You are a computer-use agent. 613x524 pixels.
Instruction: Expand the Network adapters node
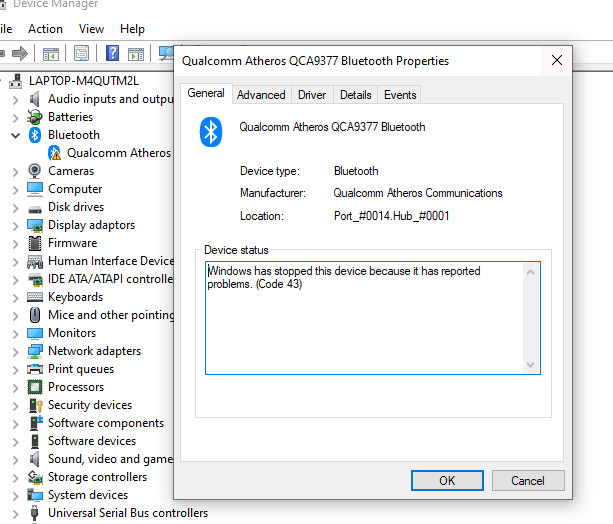coord(16,352)
